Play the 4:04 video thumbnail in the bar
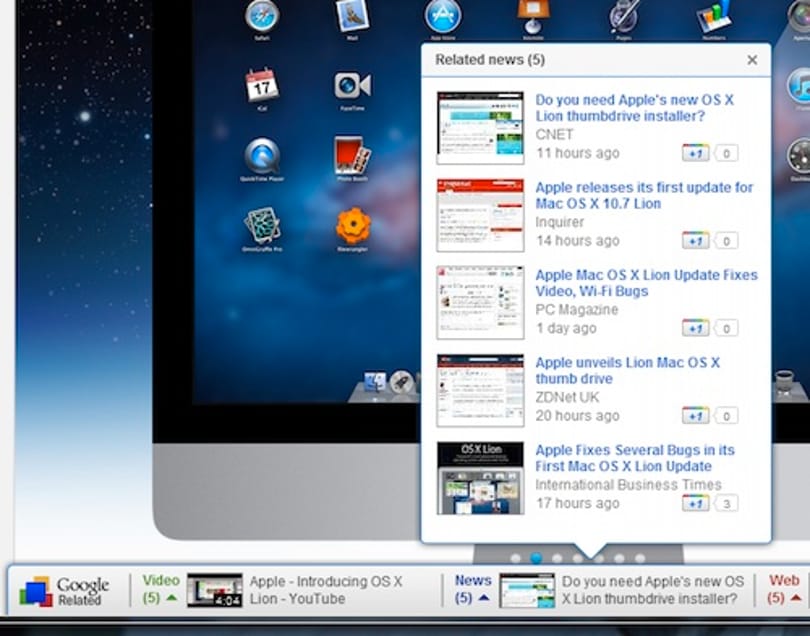This screenshot has height=636, width=810. pyautogui.click(x=215, y=590)
